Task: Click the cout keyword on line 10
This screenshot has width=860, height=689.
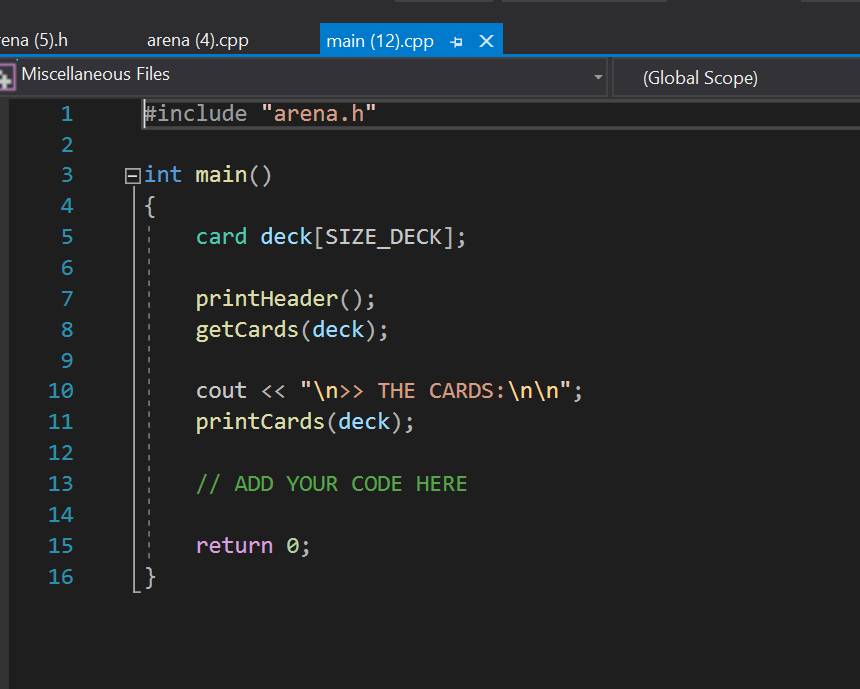Action: 220,390
